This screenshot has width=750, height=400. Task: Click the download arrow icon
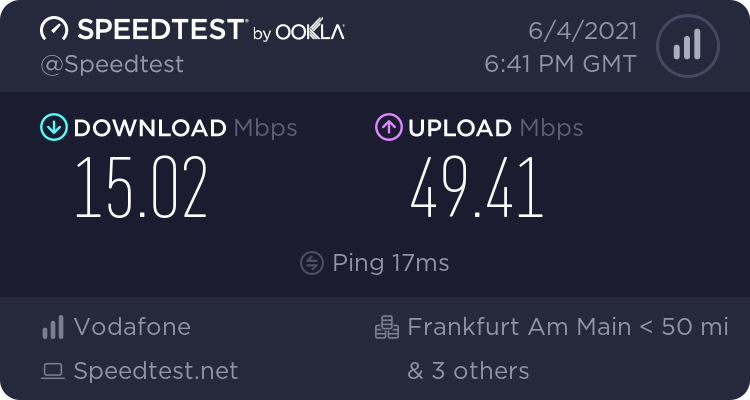coord(53,128)
